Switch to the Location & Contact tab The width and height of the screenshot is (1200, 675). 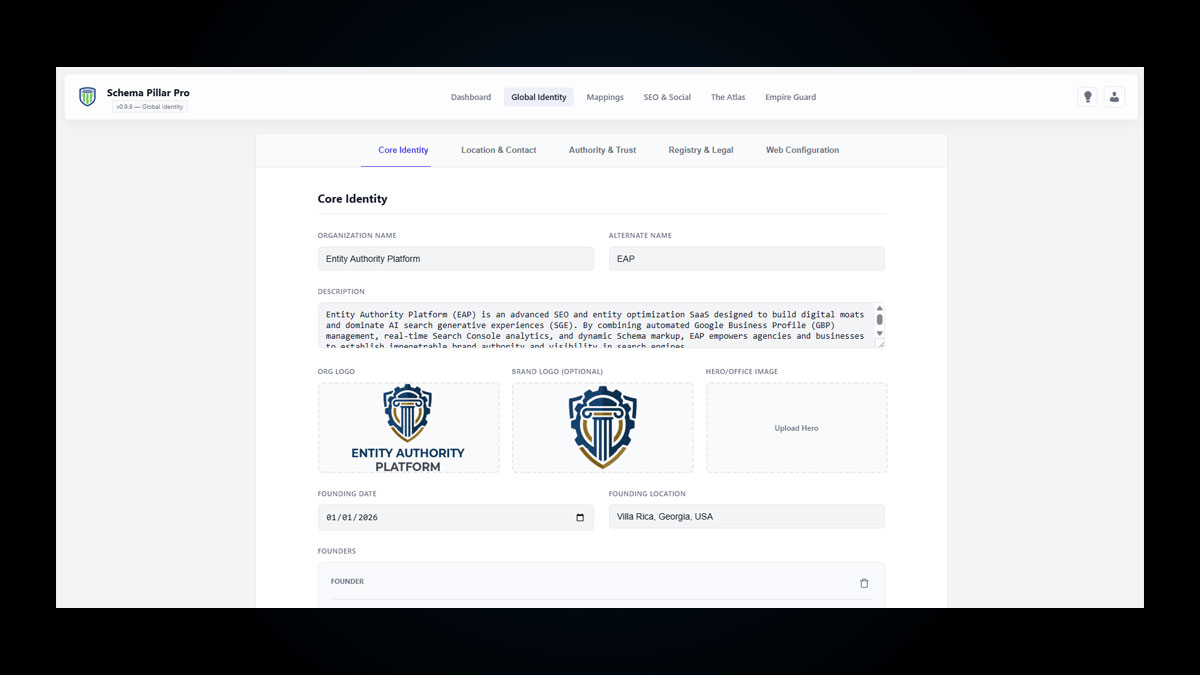pos(498,150)
